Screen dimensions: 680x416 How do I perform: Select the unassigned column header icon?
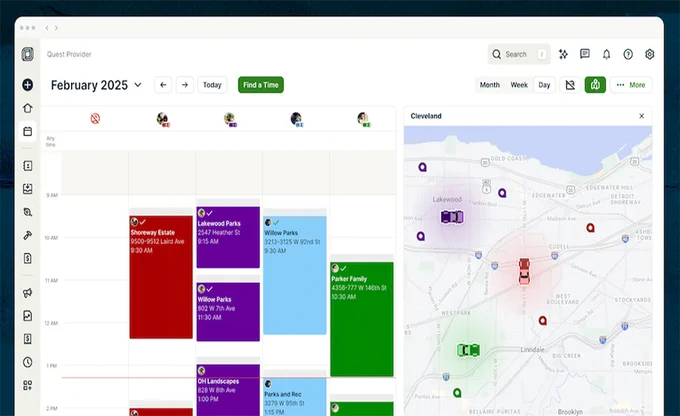tap(95, 118)
